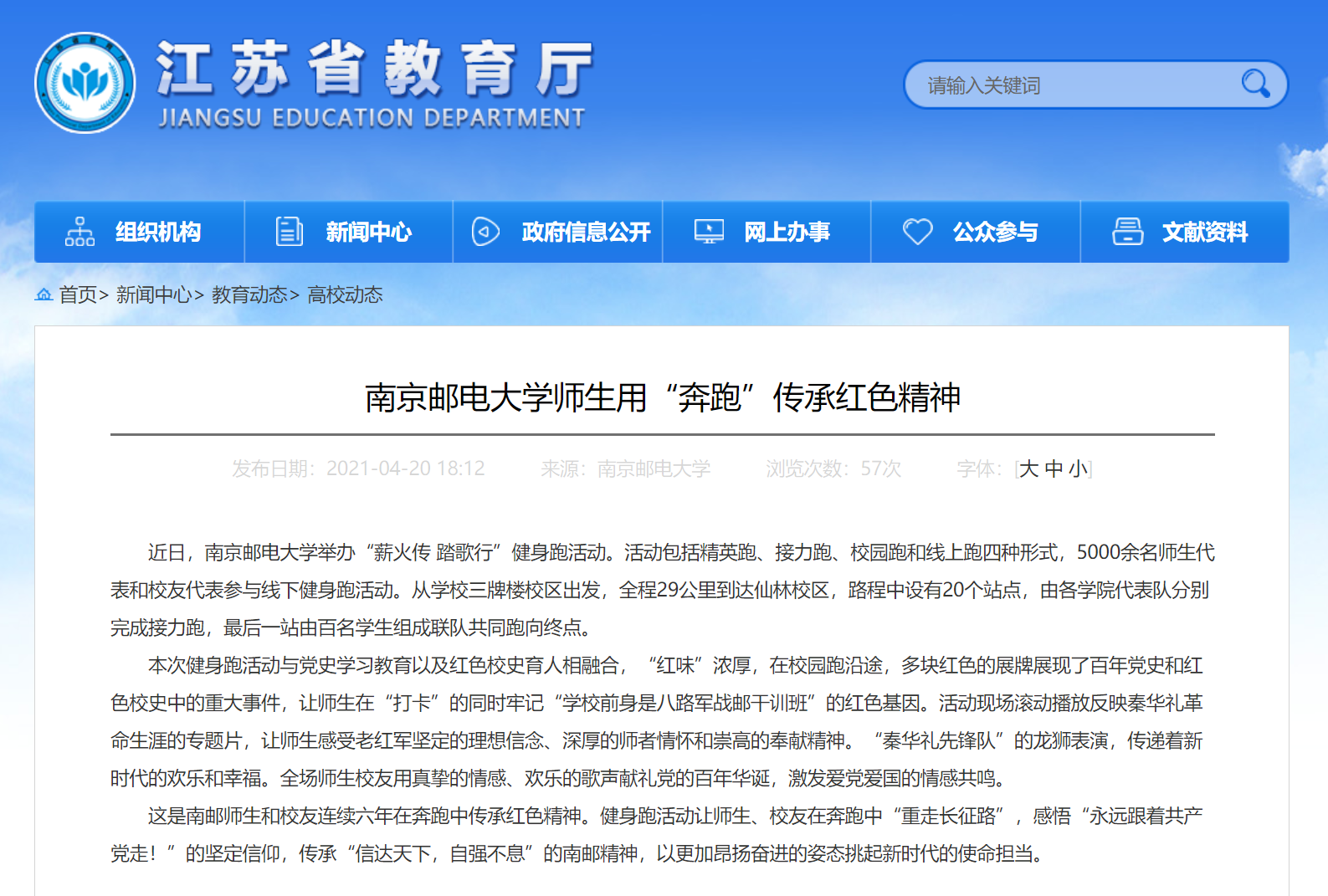This screenshot has width=1328, height=896.
Task: Switch font size to 小 (small)
Action: (x=1078, y=468)
